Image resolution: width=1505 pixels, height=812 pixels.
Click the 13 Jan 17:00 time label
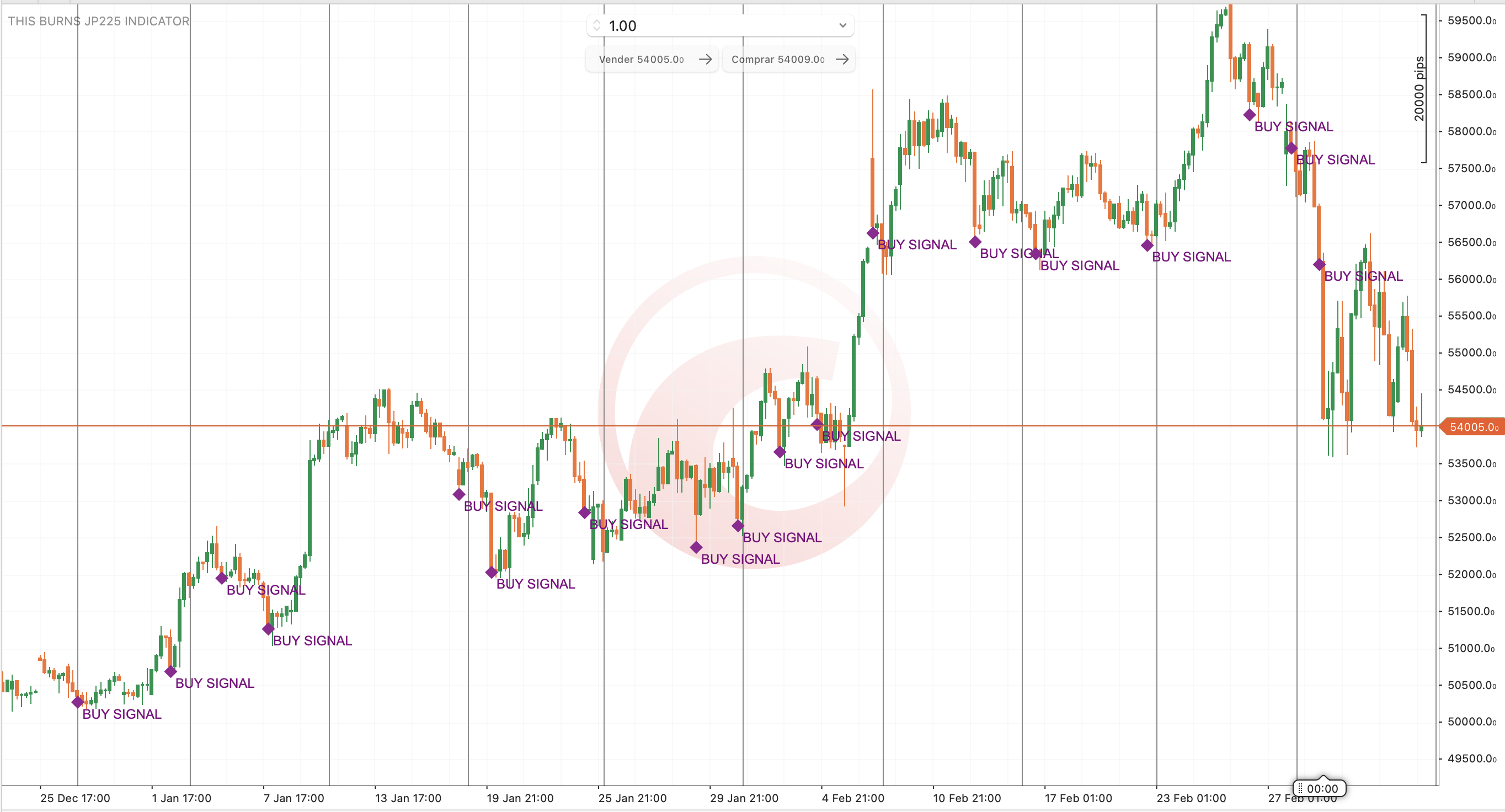tap(408, 798)
